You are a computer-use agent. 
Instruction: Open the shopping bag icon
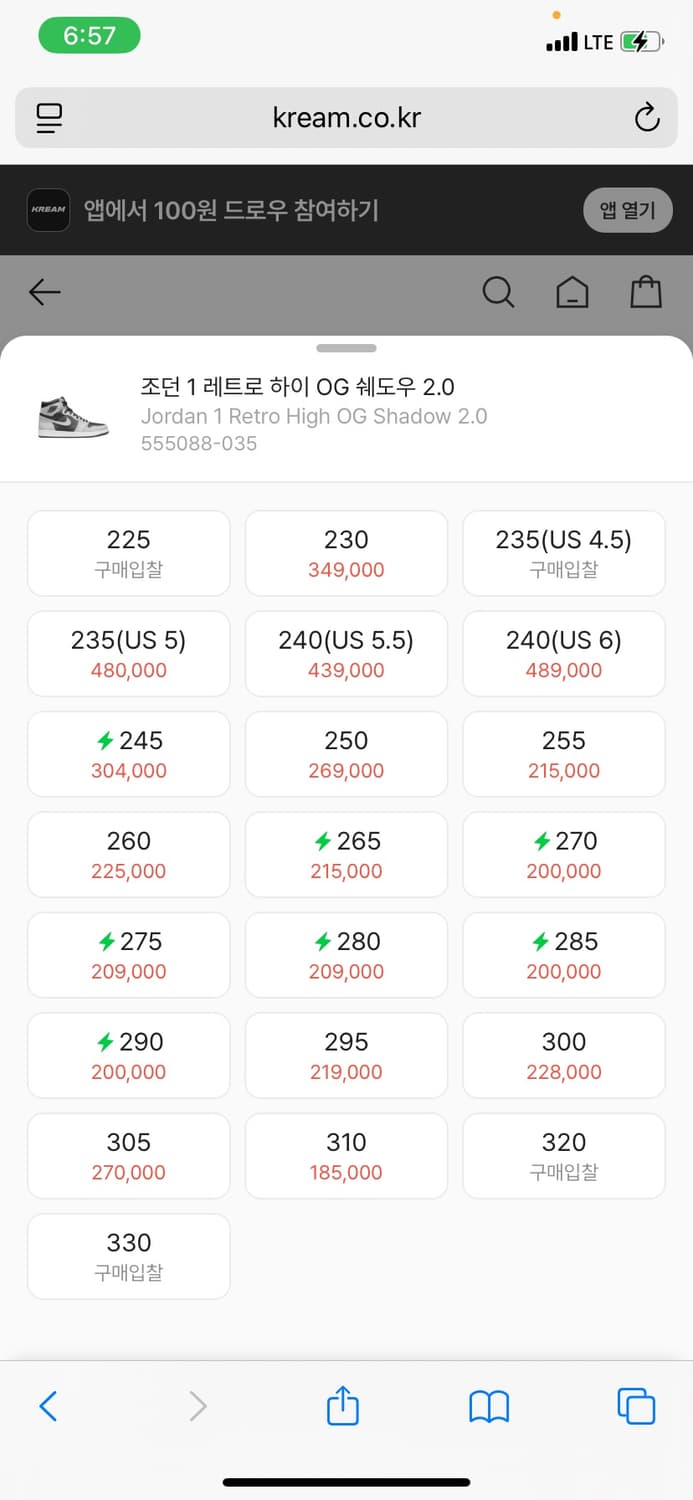pyautogui.click(x=646, y=292)
